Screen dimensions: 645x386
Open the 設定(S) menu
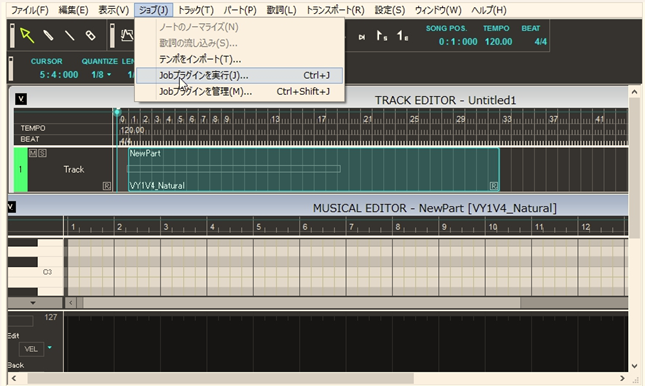pos(390,10)
